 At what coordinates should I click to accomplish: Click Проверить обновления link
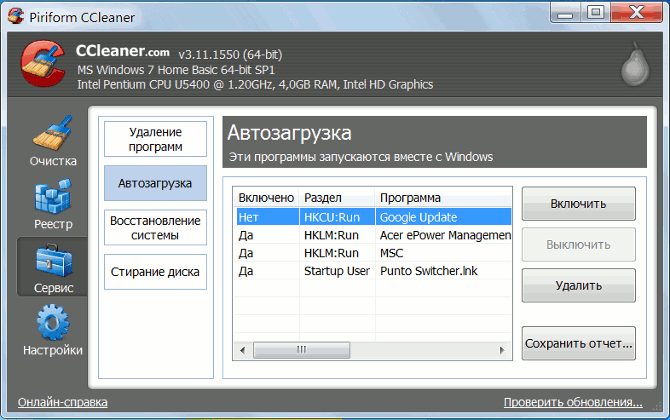pos(573,402)
